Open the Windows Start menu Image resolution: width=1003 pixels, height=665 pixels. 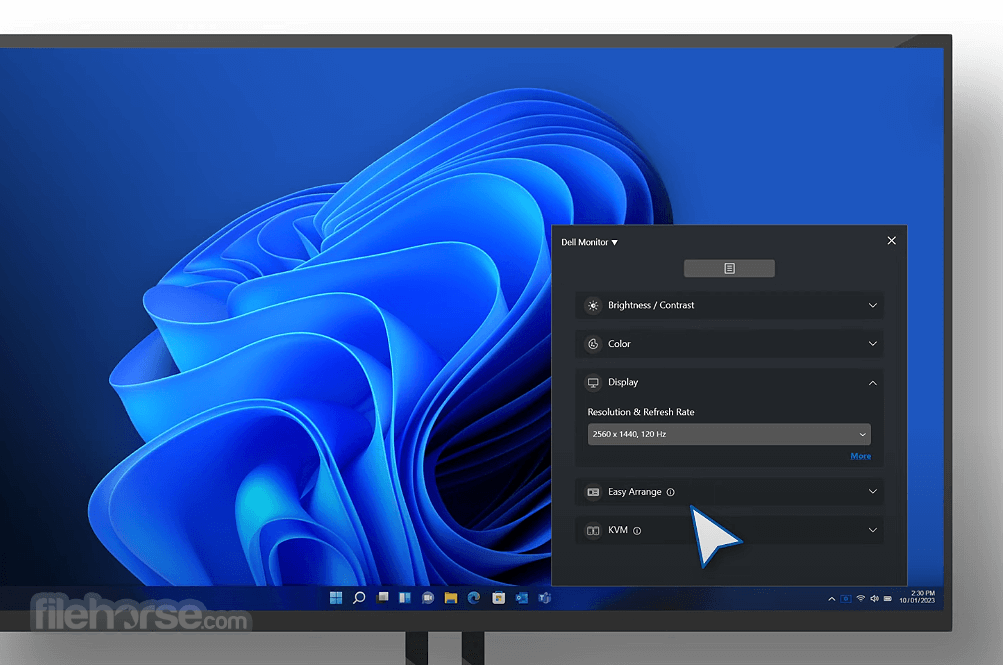pyautogui.click(x=336, y=598)
